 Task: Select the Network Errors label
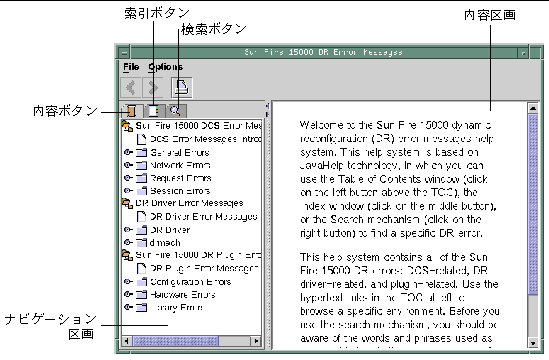point(180,165)
